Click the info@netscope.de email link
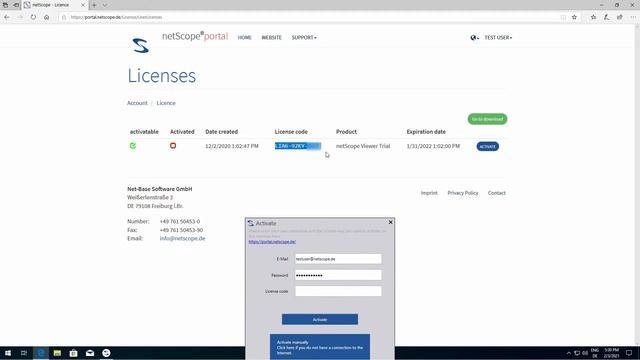 pyautogui.click(x=182, y=238)
